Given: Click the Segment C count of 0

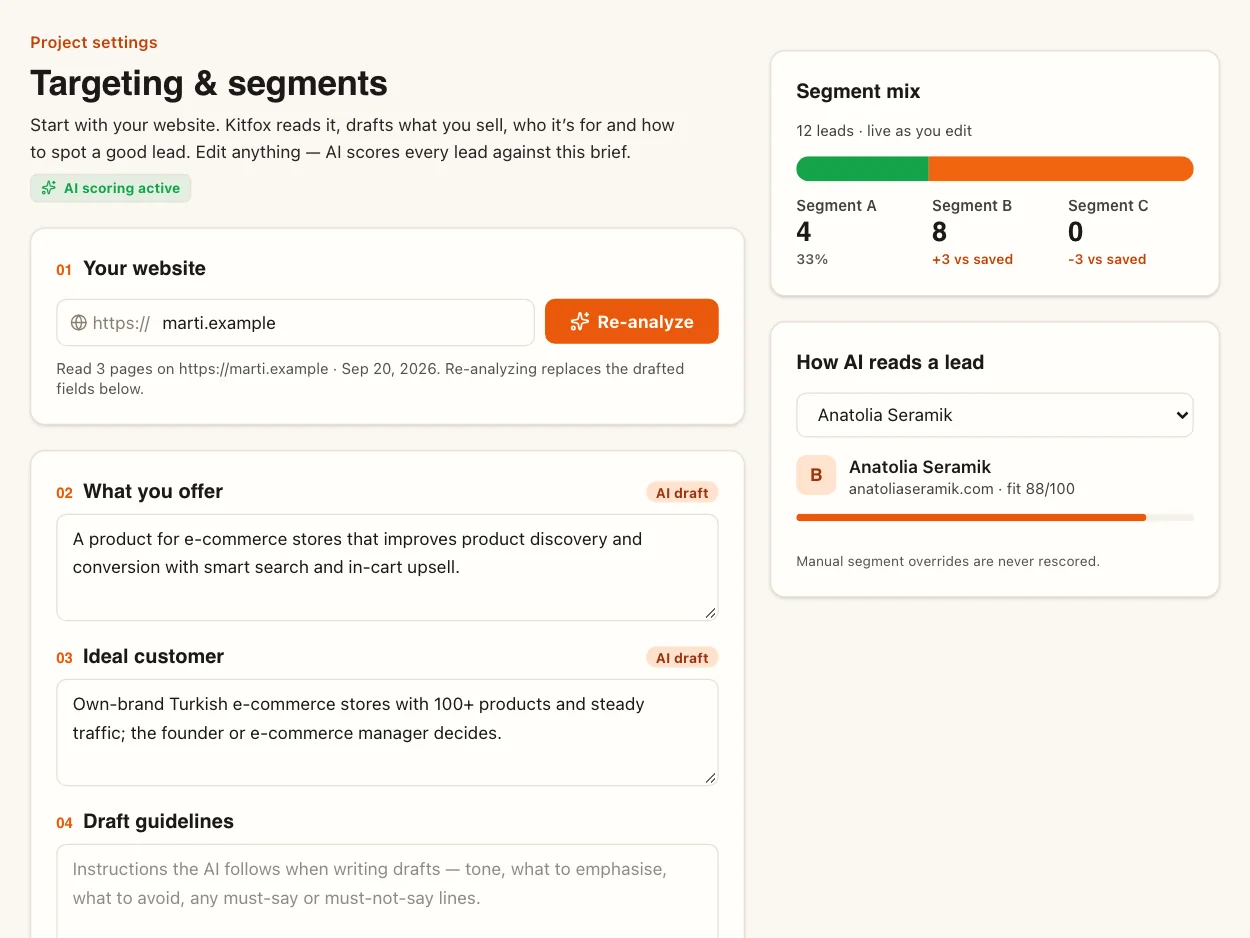Looking at the screenshot, I should pos(1076,232).
